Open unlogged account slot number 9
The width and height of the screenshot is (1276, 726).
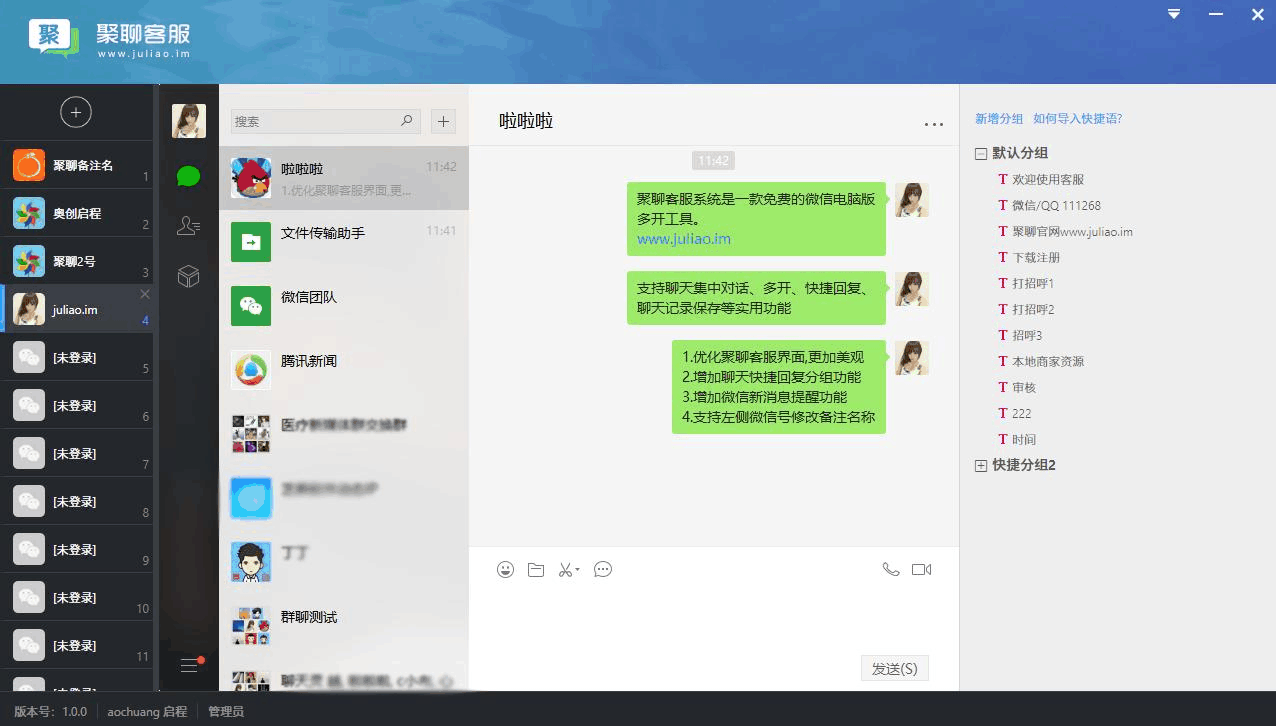click(x=77, y=549)
